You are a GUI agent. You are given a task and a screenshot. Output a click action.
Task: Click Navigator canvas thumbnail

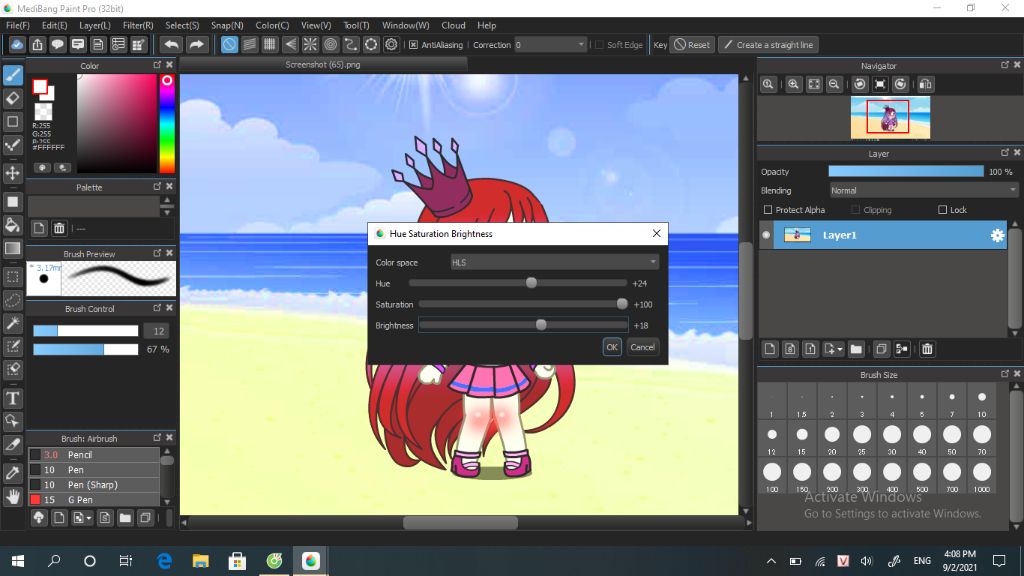890,118
